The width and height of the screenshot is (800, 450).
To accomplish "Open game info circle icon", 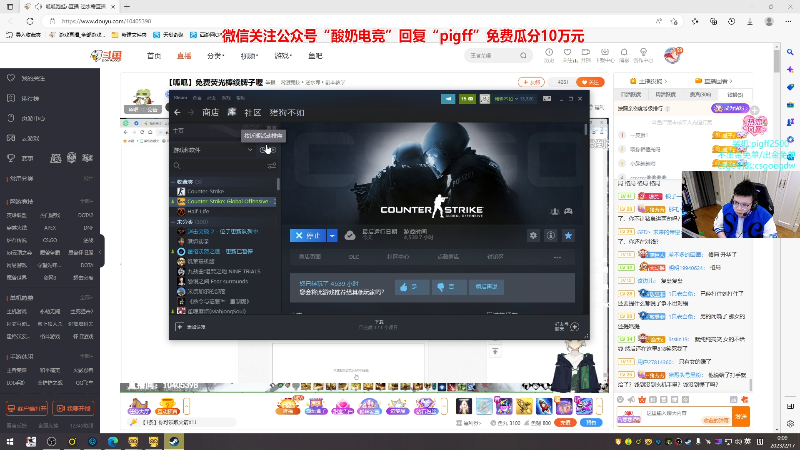I will (551, 235).
